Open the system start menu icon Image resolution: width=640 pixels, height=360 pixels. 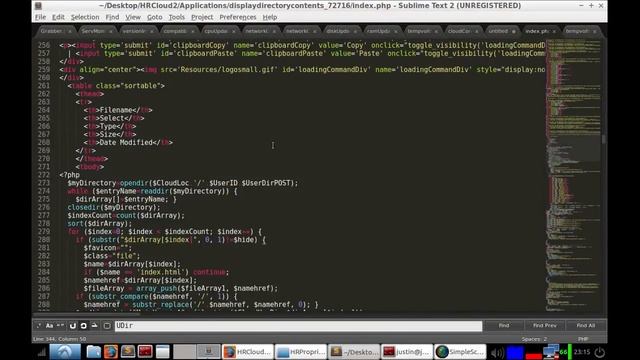(65, 352)
